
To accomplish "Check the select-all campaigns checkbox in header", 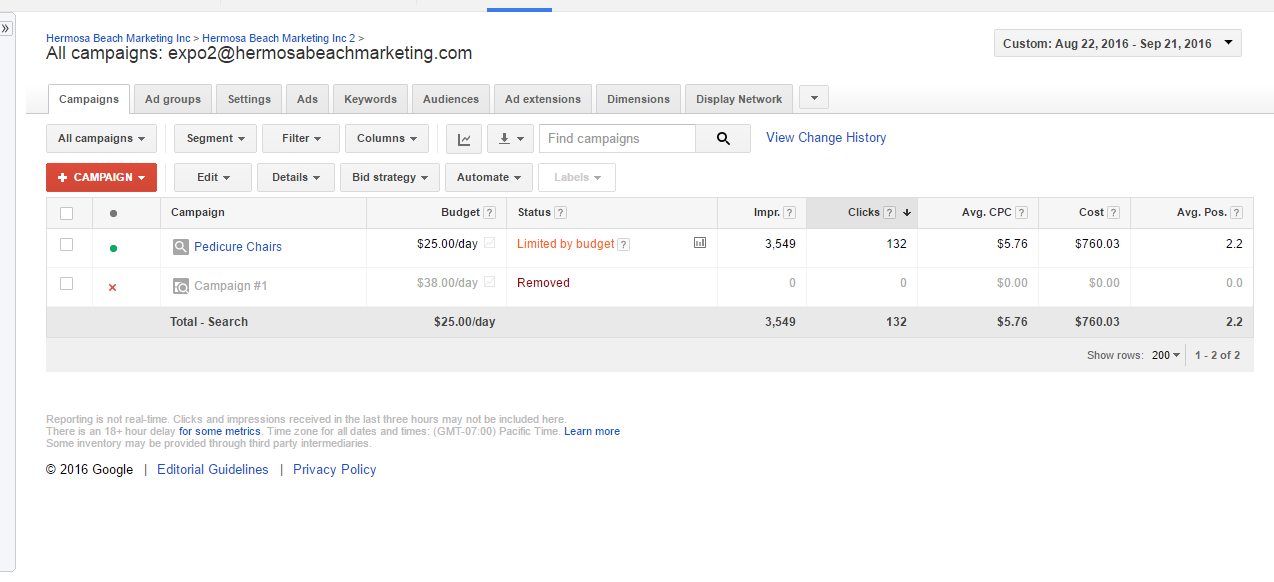I will pos(67,213).
